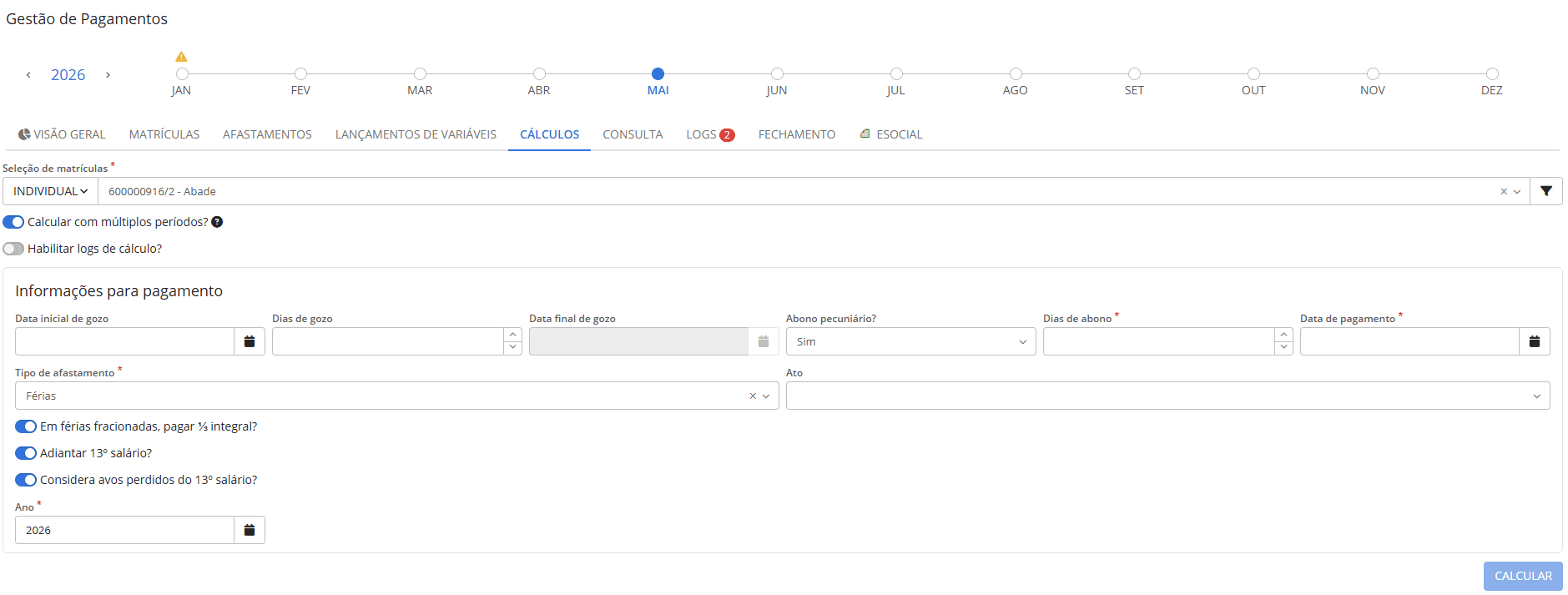Click the Gestão de Pagamentos title
The width and height of the screenshot is (1568, 595).
tap(87, 18)
